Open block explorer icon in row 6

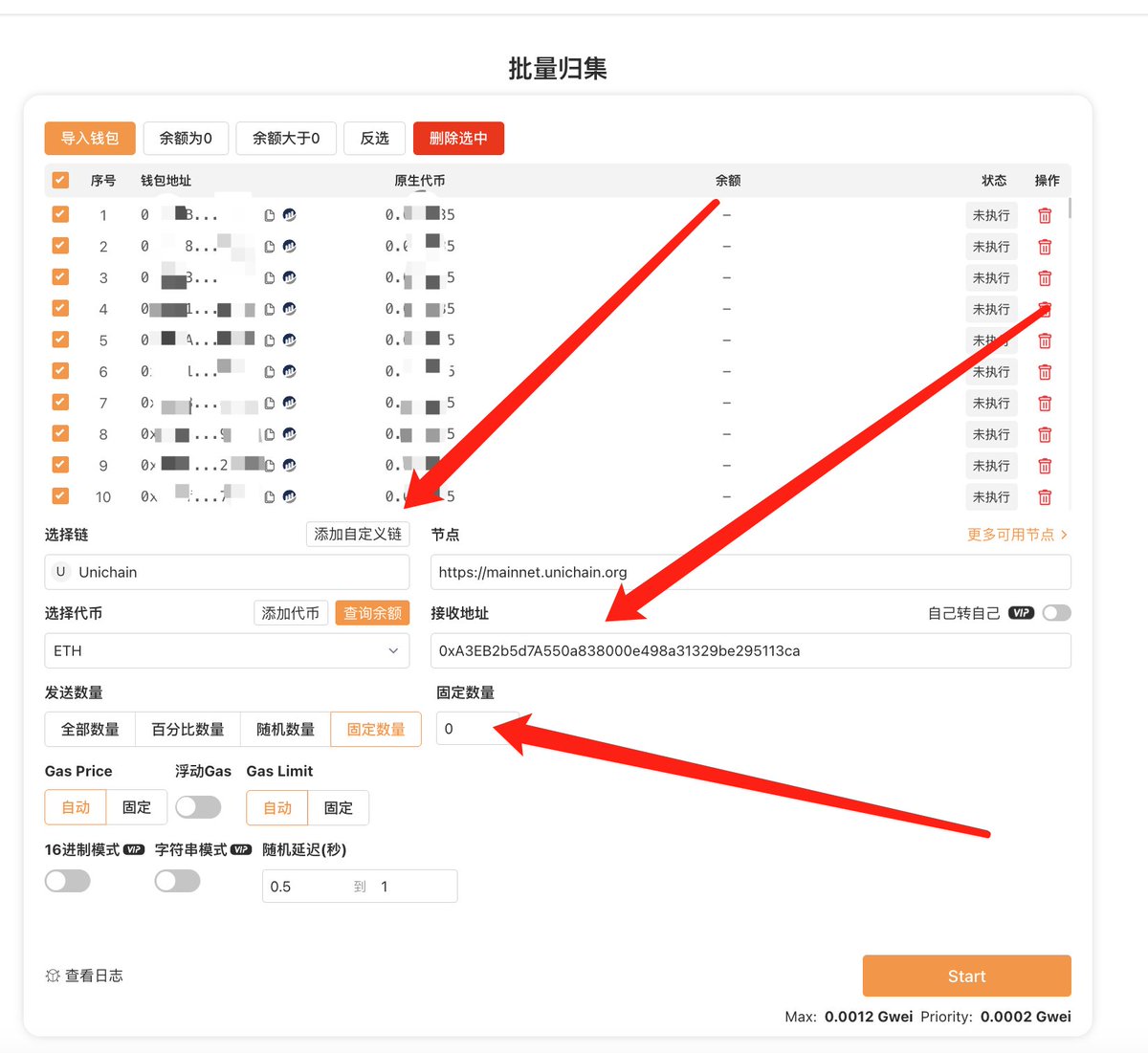point(289,372)
